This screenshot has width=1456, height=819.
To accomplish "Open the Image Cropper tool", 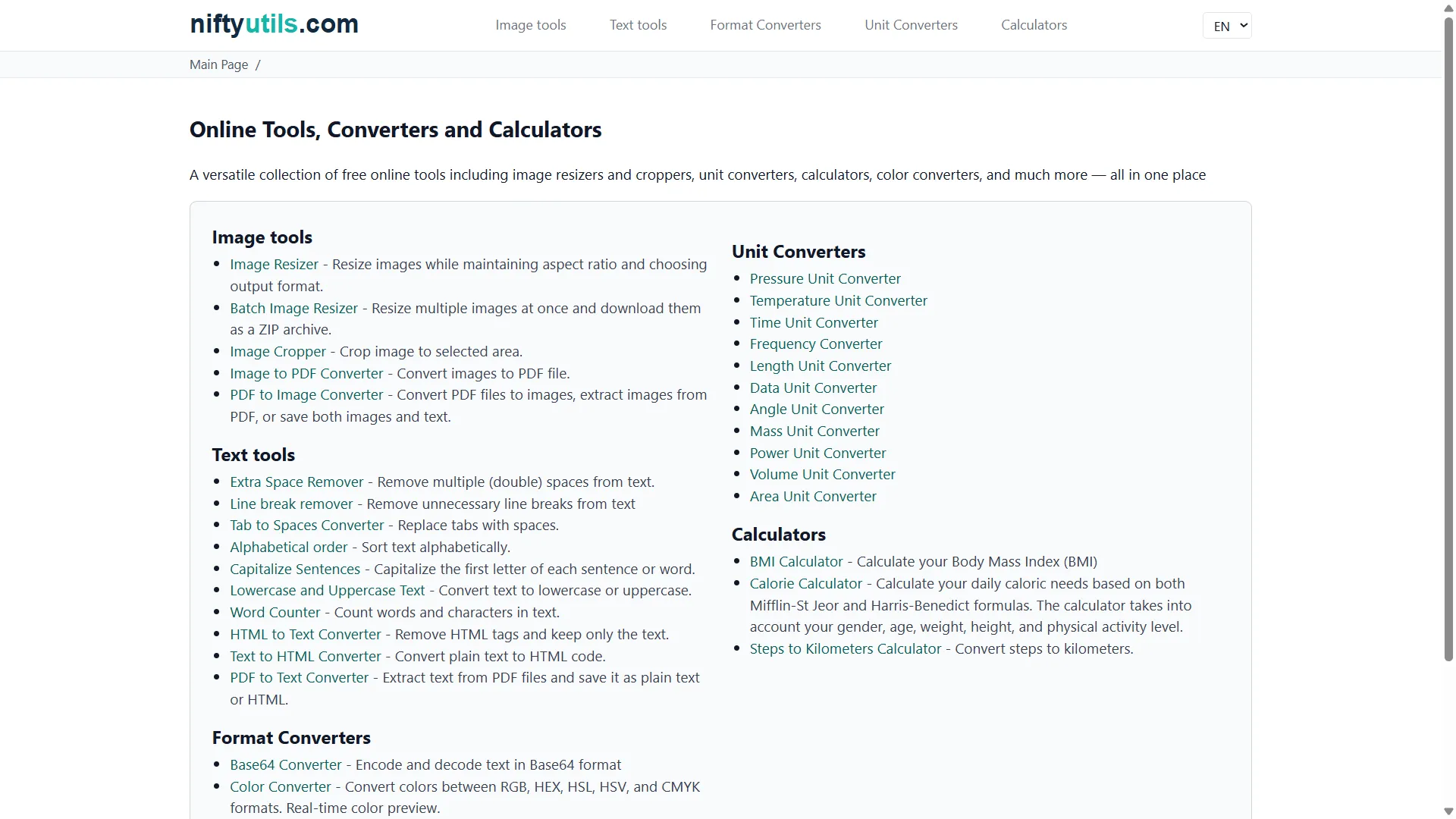I will pos(277,351).
